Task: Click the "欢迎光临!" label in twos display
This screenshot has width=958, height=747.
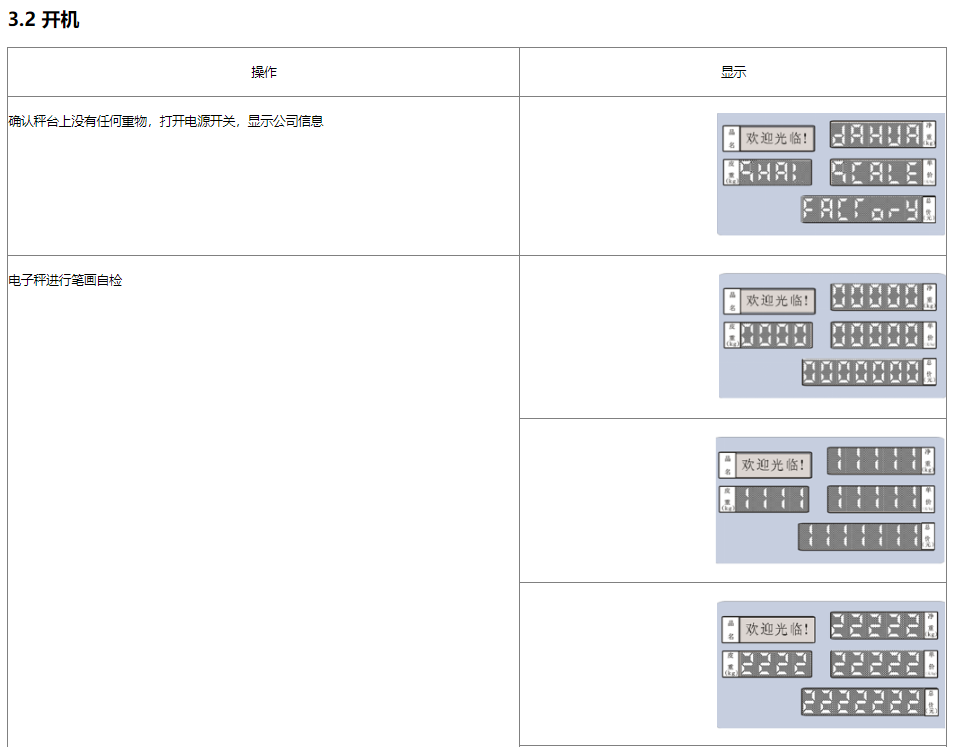Action: click(x=778, y=630)
